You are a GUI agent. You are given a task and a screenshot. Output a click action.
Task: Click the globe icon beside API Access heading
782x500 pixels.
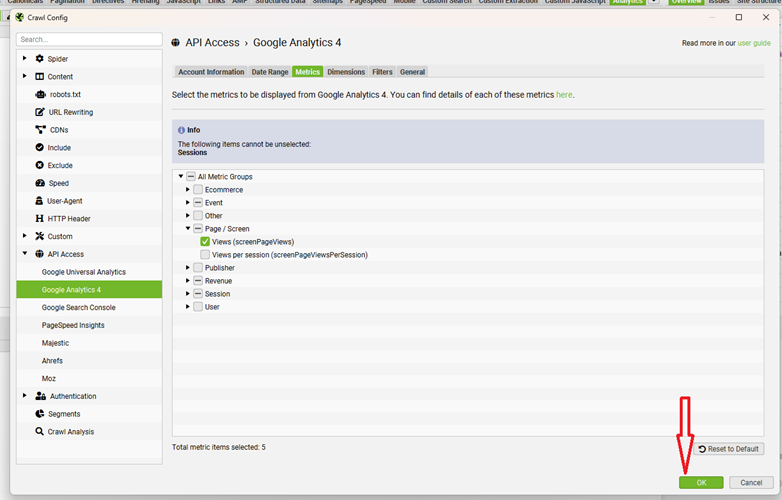pyautogui.click(x=176, y=43)
